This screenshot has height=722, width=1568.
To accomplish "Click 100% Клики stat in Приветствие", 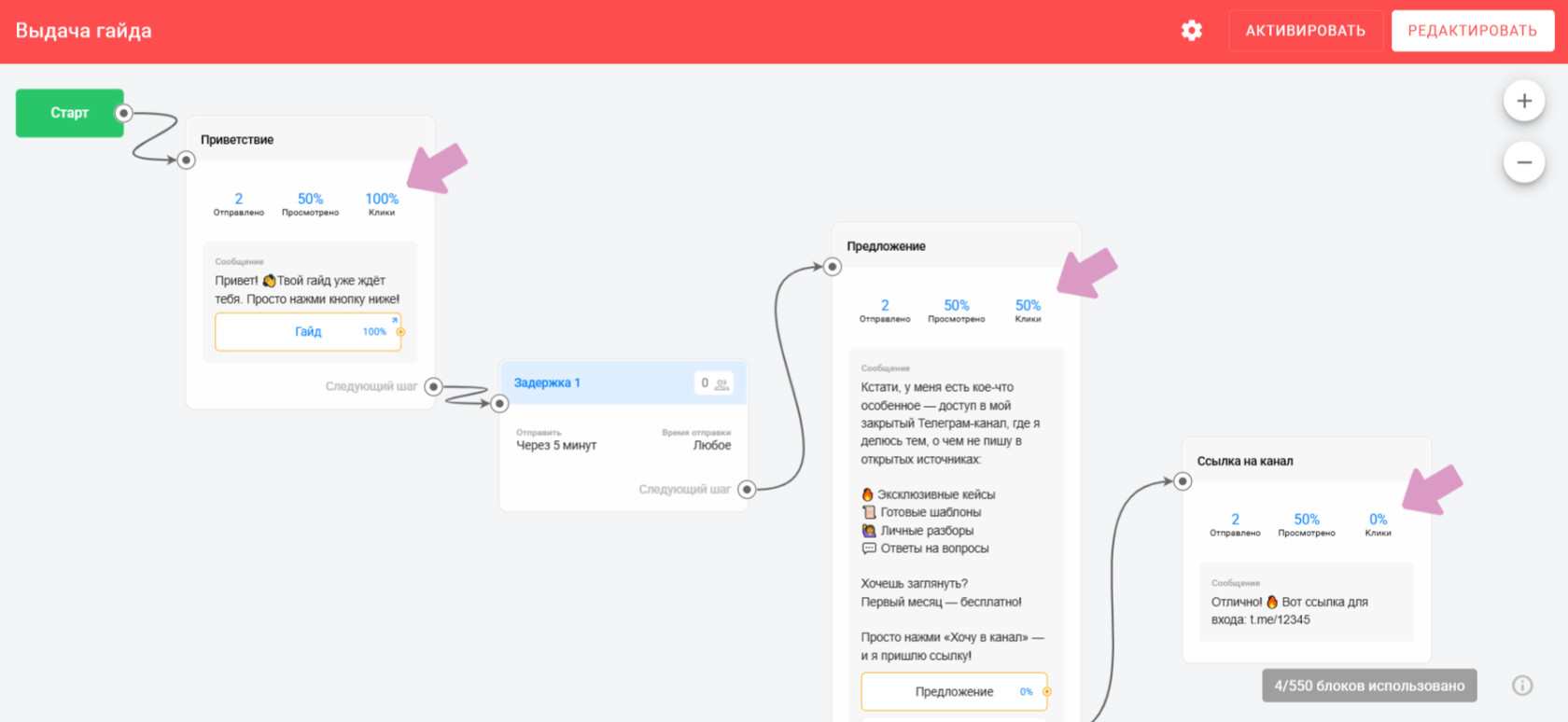I will 382,204.
